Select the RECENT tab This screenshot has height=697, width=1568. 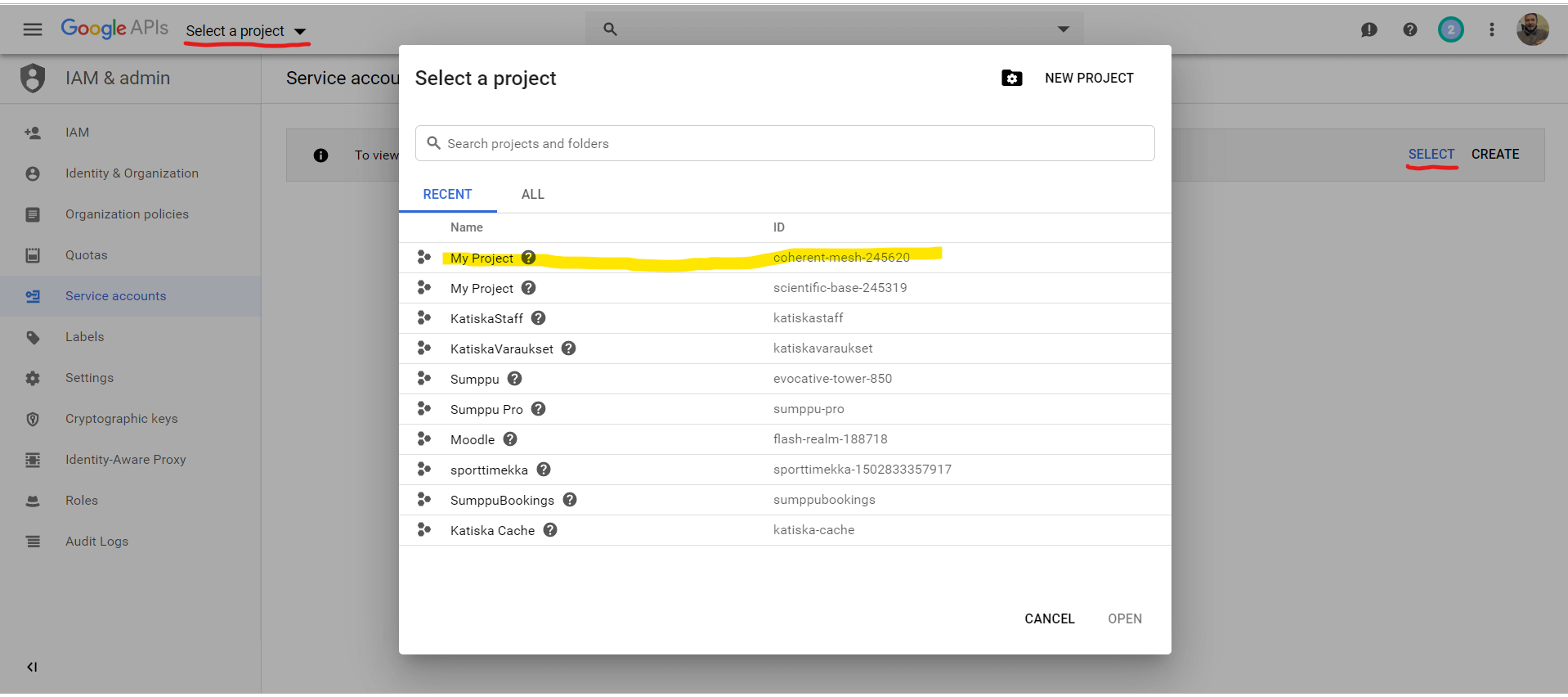tap(447, 194)
